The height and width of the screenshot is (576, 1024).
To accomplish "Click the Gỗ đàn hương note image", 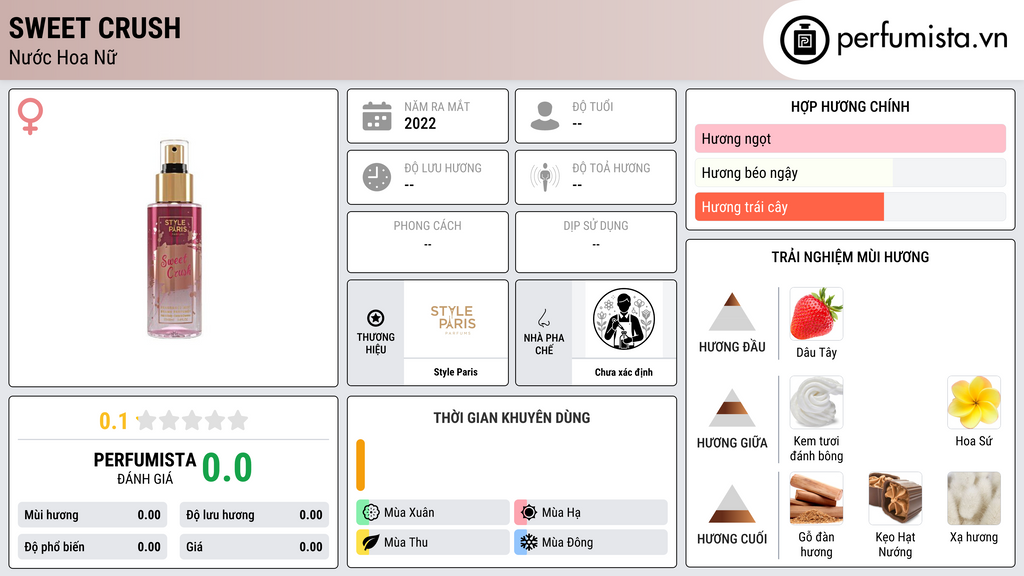I will click(x=816, y=498).
